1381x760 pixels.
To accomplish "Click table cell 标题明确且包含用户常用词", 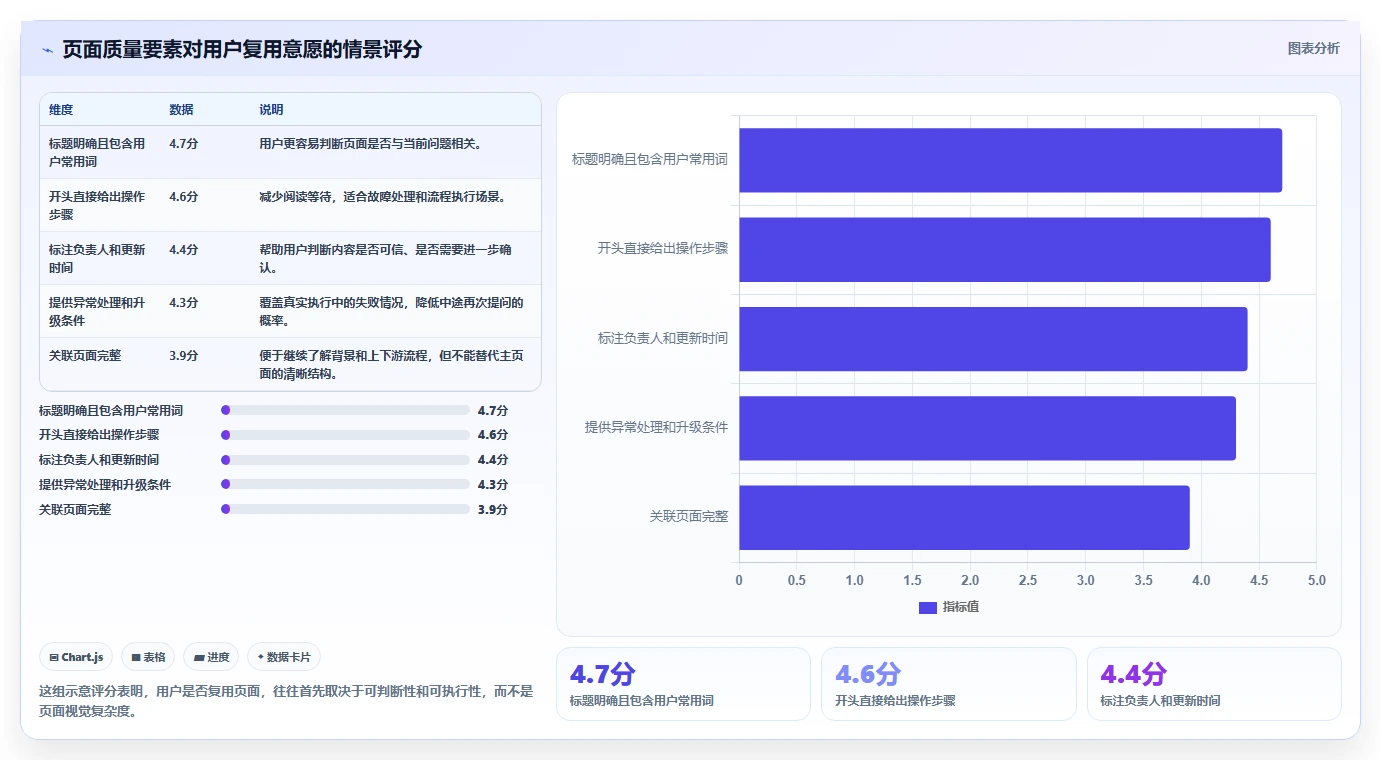I will tap(97, 152).
